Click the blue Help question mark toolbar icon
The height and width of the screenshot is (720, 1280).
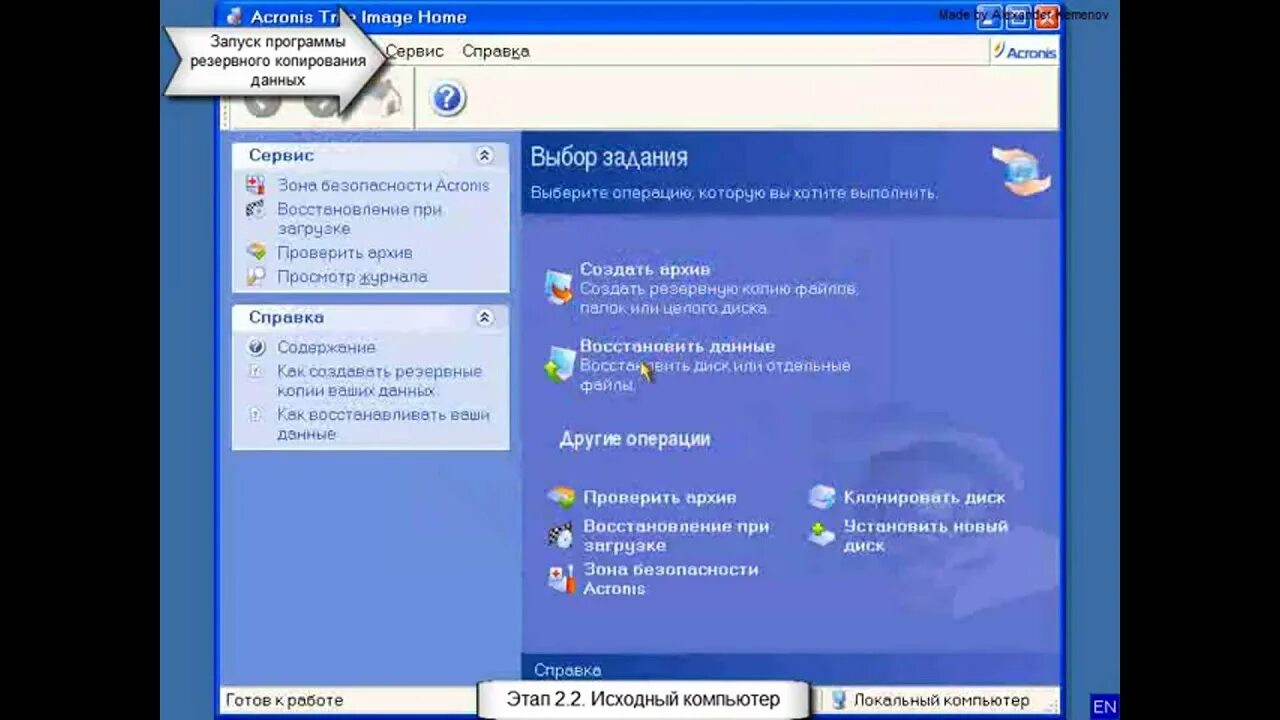click(x=448, y=99)
